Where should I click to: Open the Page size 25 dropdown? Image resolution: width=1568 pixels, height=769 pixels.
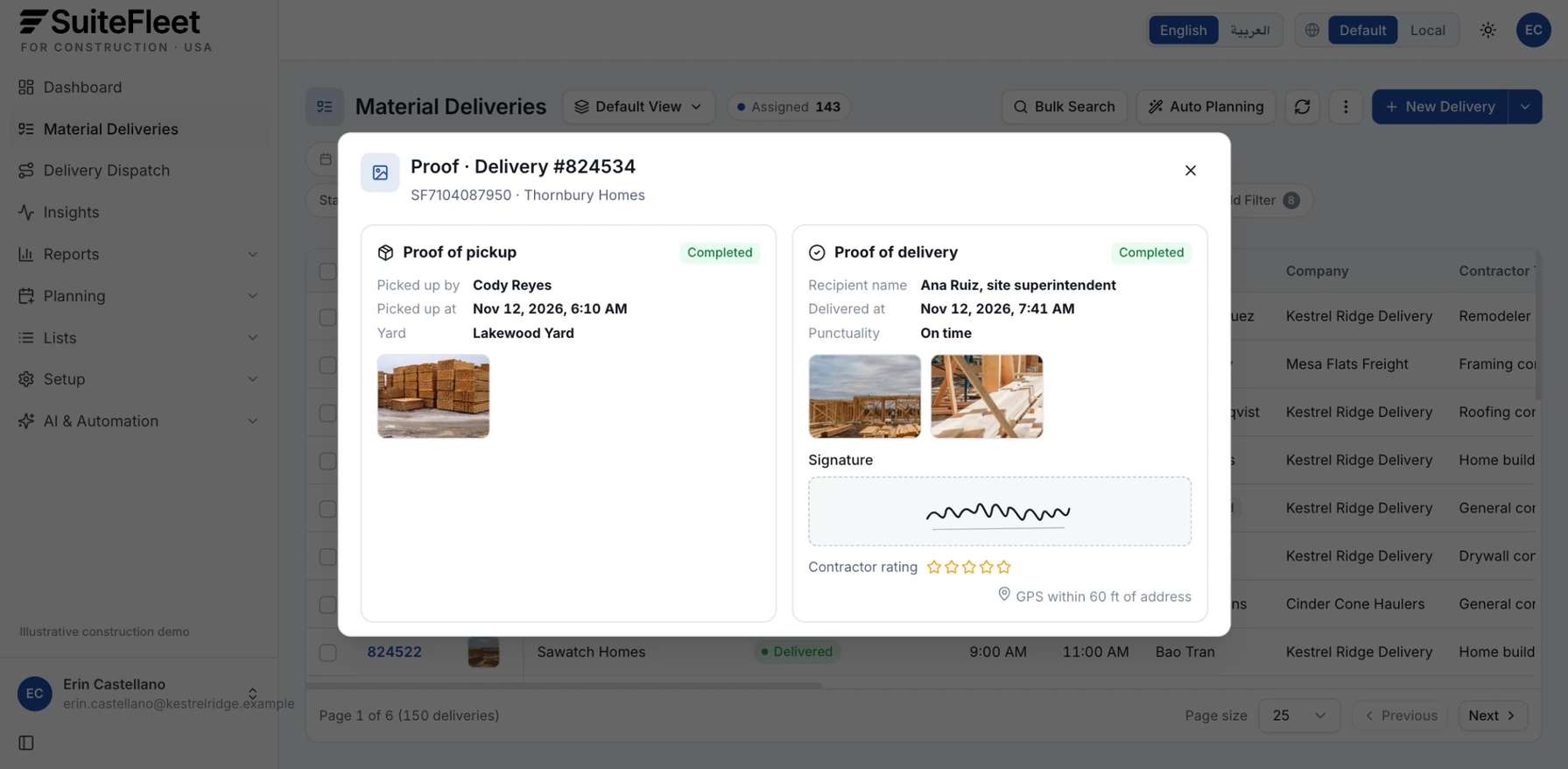(x=1298, y=716)
